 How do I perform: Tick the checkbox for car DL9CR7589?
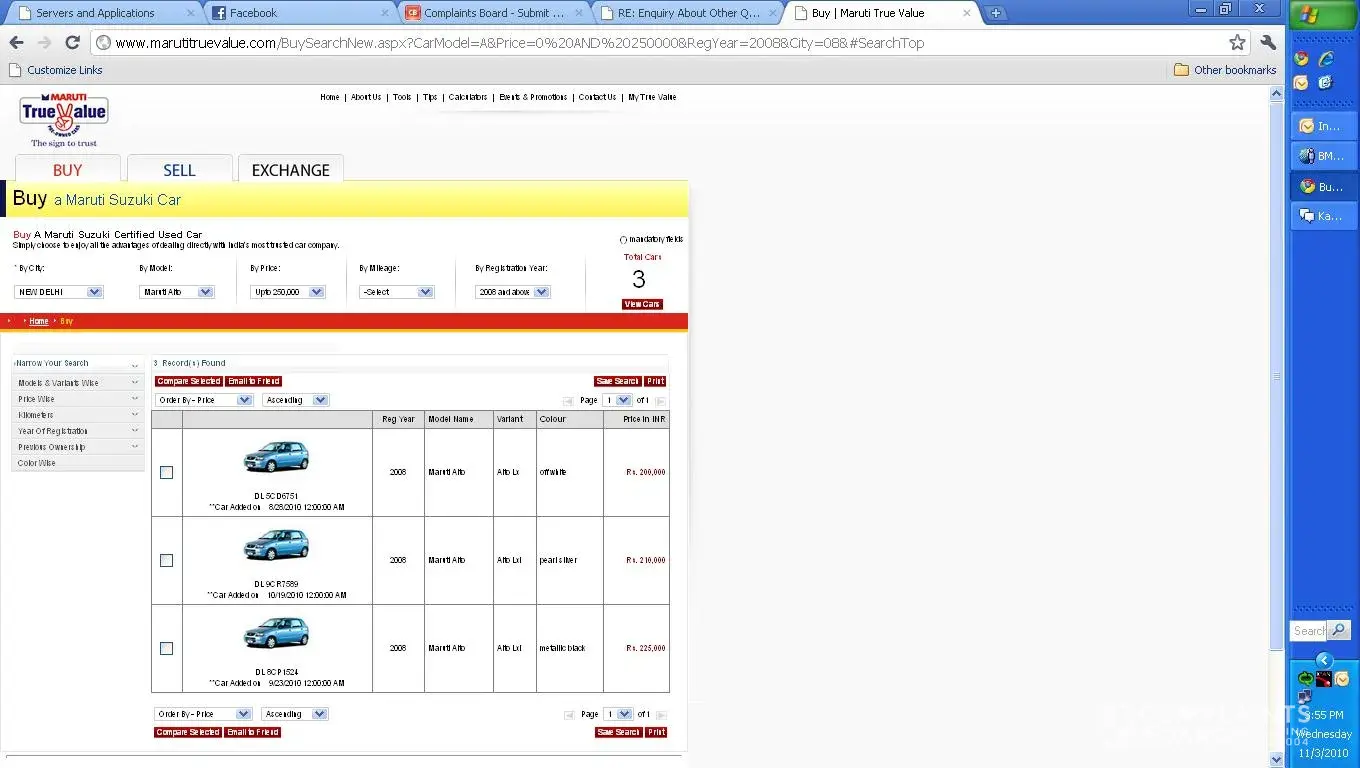(x=167, y=560)
